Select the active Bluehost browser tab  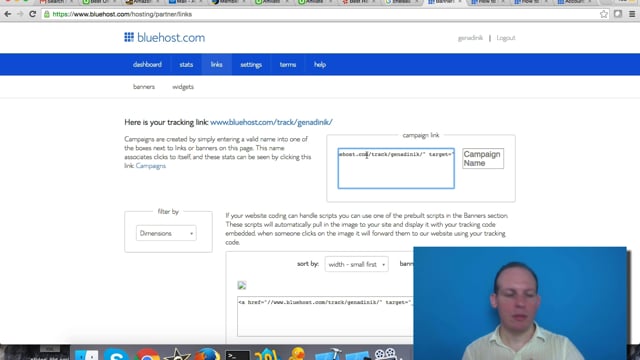tap(445, 2)
